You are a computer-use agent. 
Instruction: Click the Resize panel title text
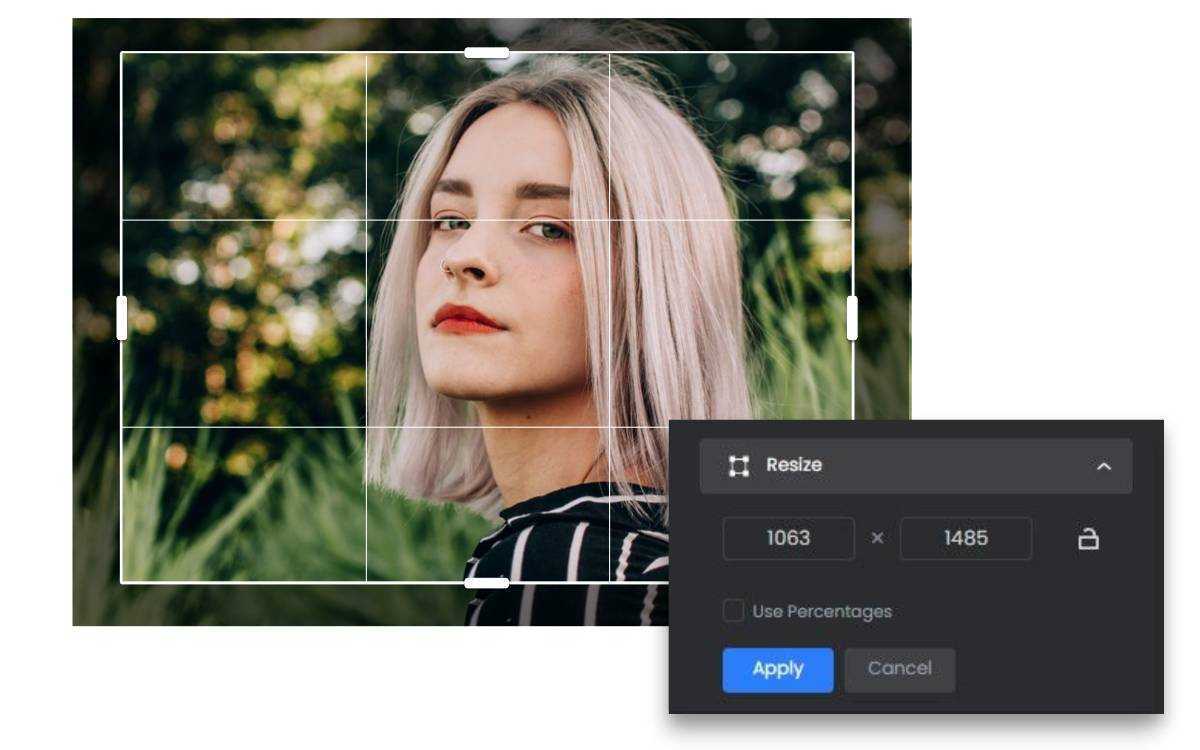point(794,464)
